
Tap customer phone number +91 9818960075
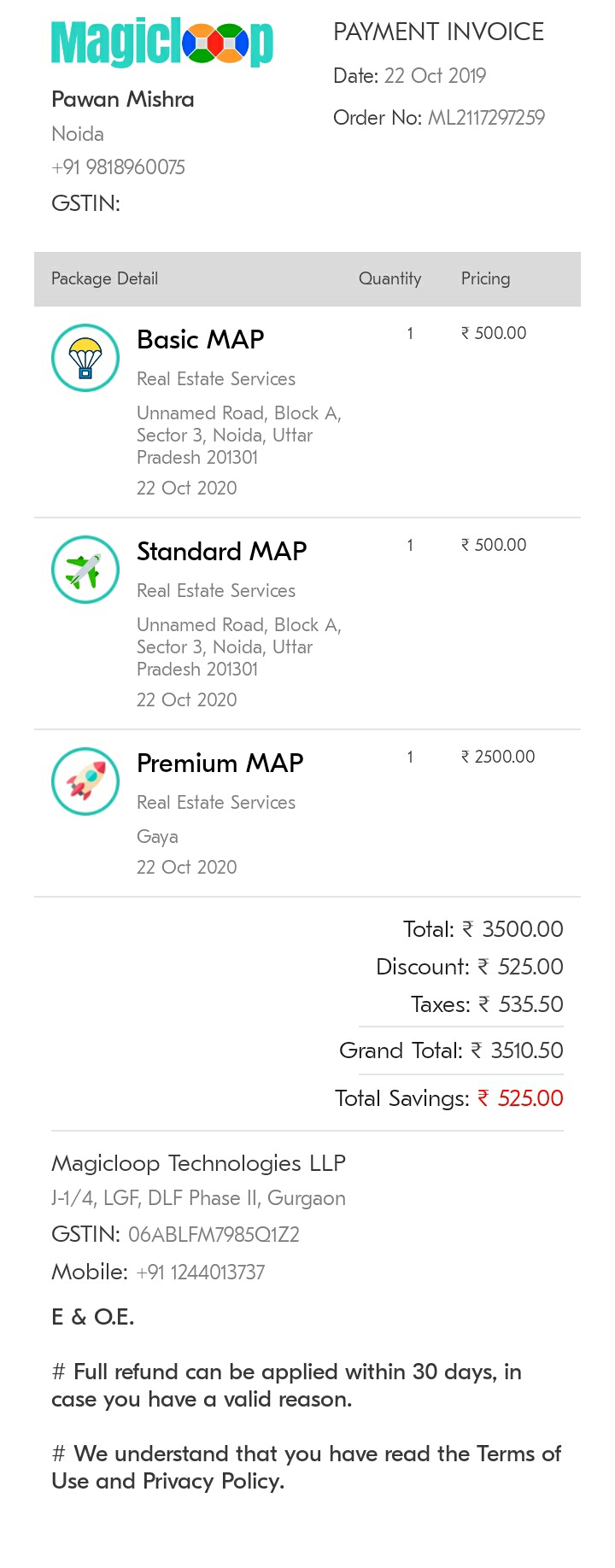(118, 167)
